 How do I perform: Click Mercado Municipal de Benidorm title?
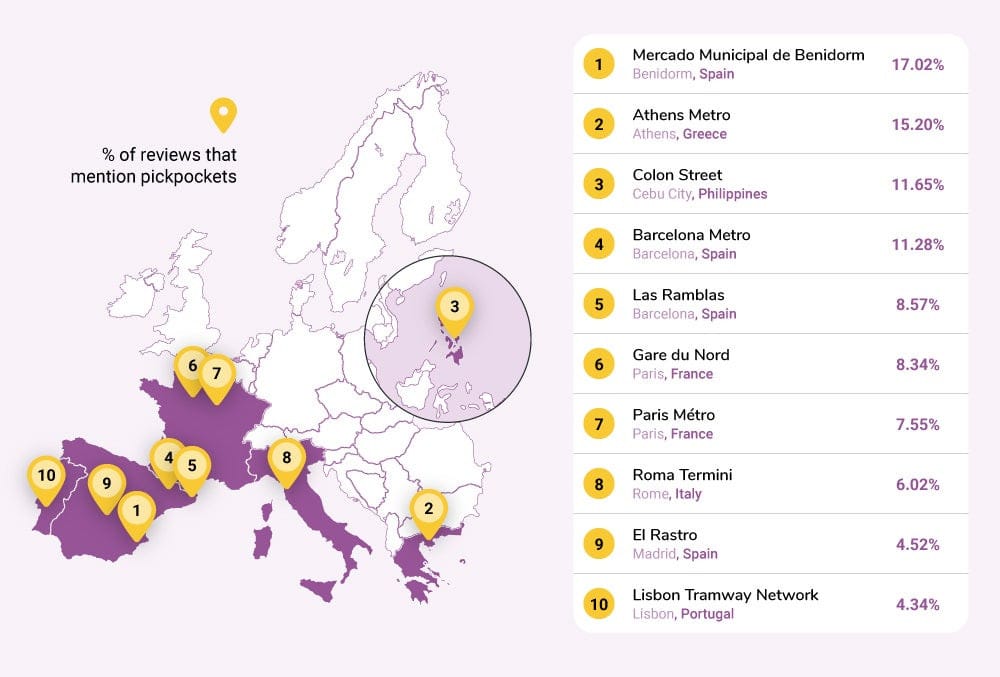coord(748,55)
